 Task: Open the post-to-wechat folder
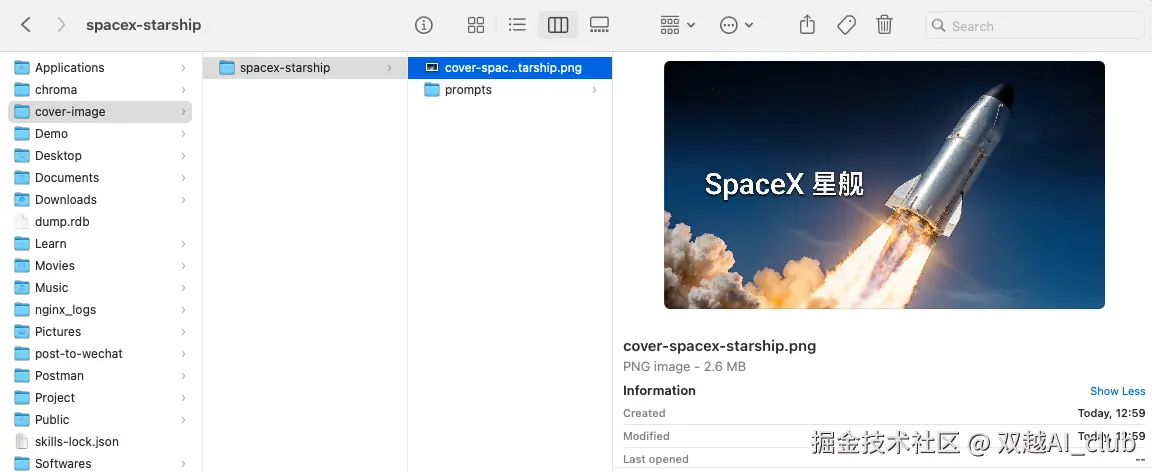coord(100,354)
